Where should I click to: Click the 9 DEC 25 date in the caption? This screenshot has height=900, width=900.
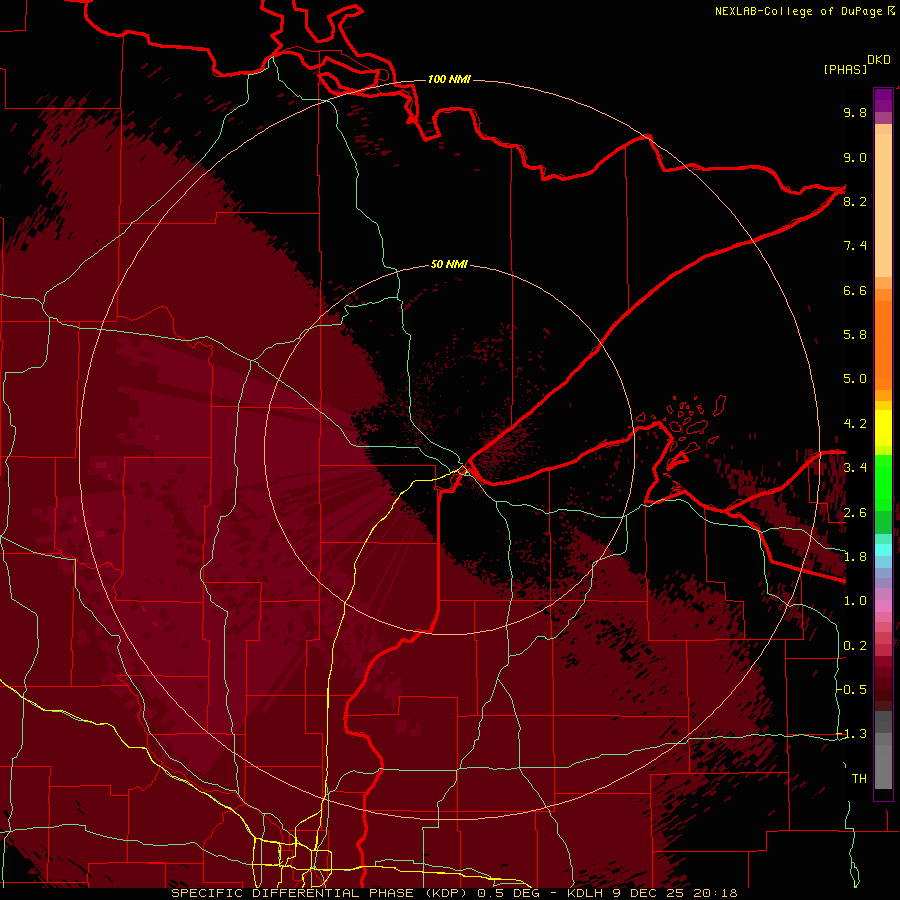click(x=649, y=893)
